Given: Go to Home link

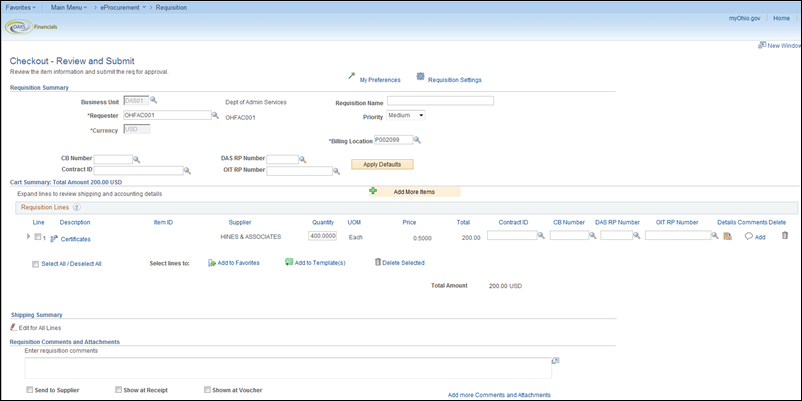Looking at the screenshot, I should coord(781,18).
